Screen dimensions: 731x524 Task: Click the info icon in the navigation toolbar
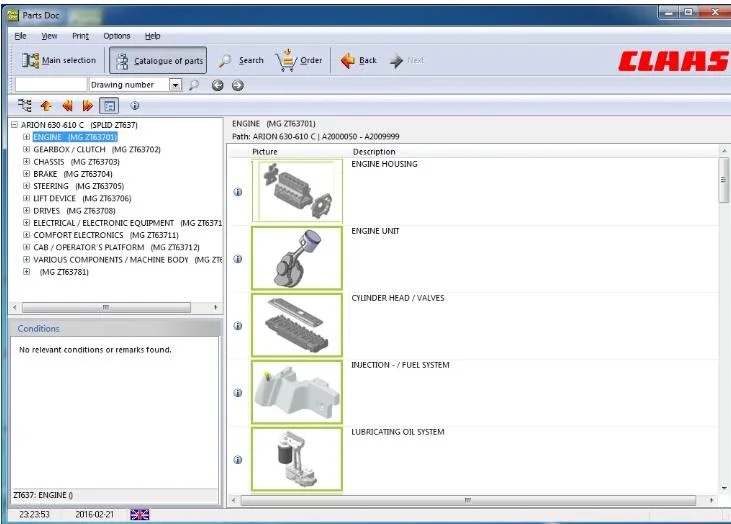[x=134, y=105]
